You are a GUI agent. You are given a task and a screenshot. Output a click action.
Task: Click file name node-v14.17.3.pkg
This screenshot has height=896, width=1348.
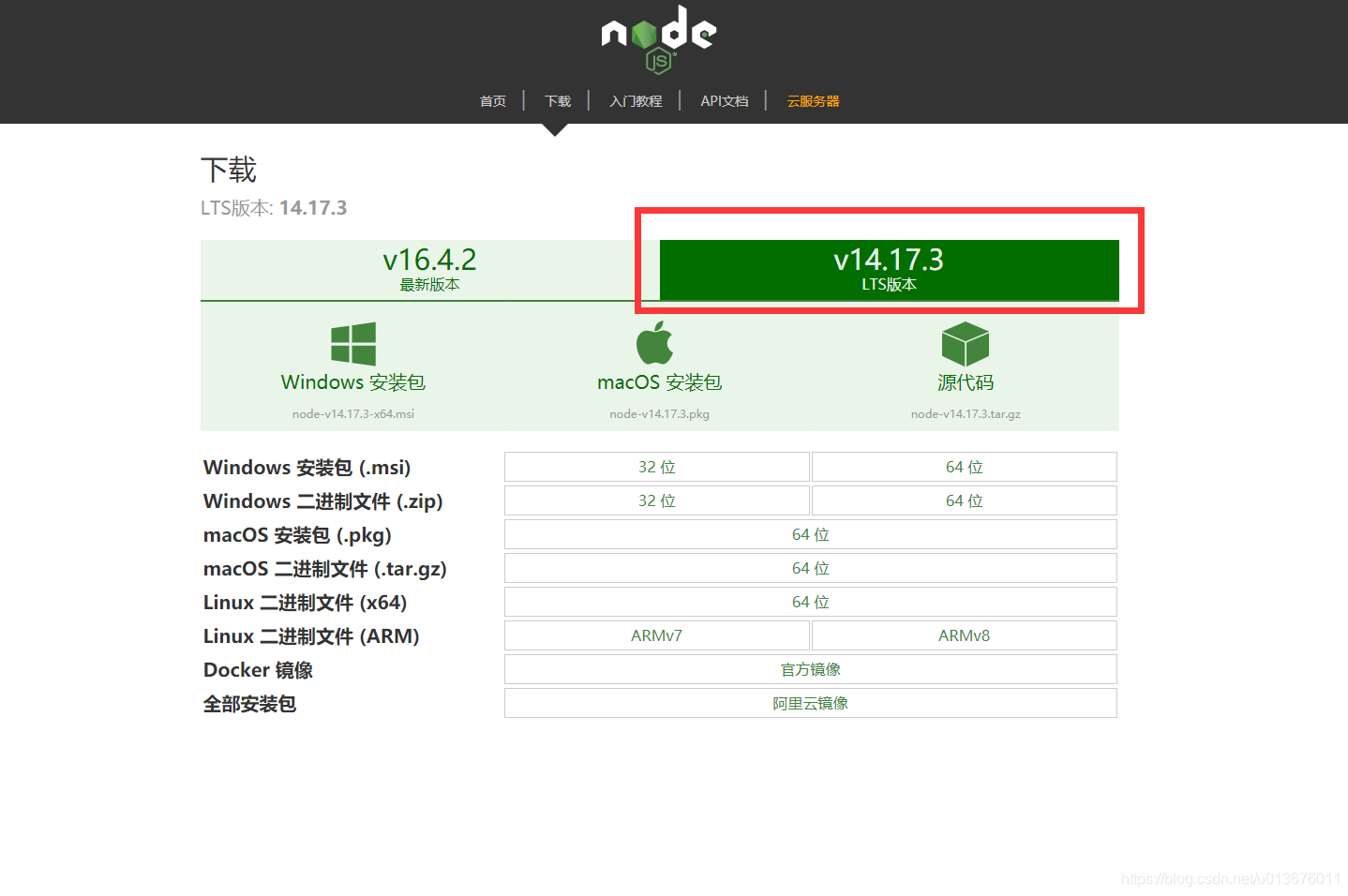point(660,413)
